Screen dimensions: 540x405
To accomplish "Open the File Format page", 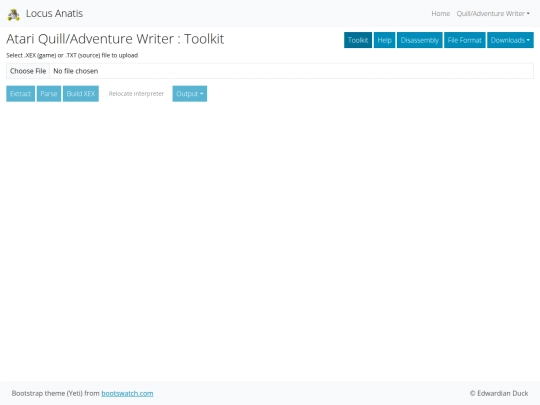I will 465,40.
